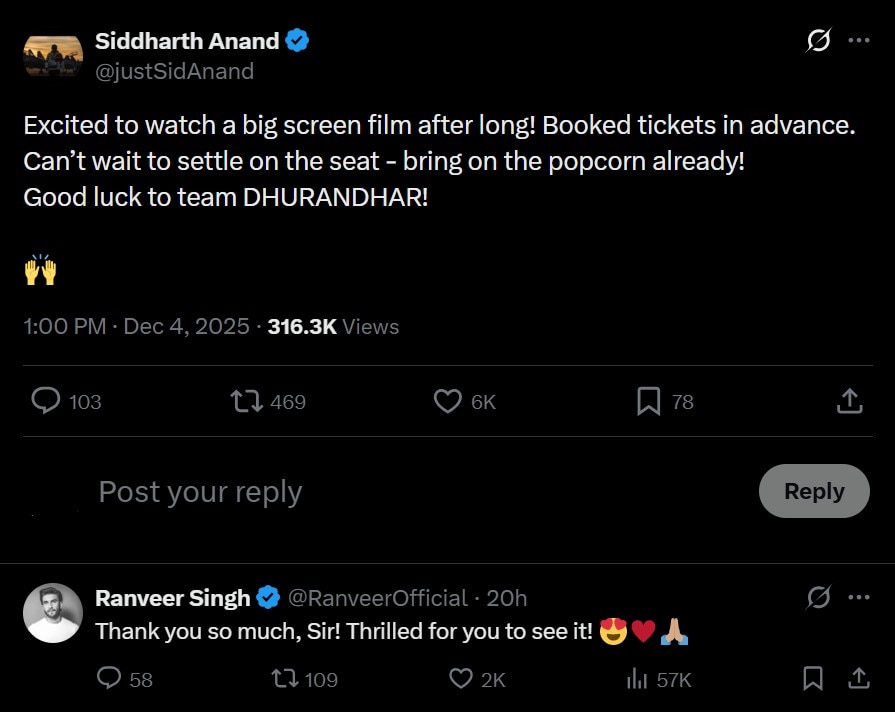
Task: Bookmark Siddharth Anand's post
Action: [x=648, y=401]
